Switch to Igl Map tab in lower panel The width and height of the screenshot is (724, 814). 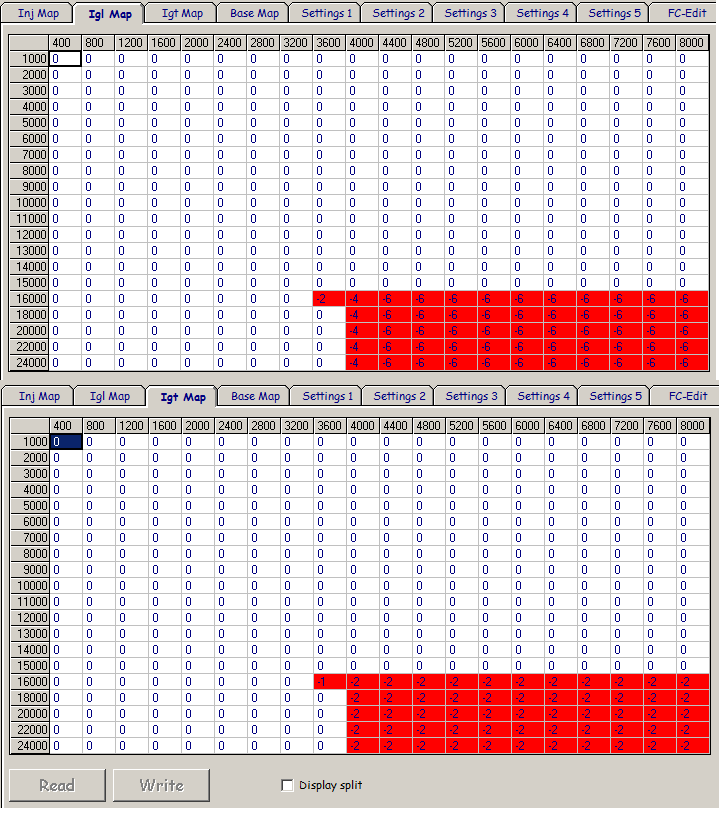(x=110, y=396)
